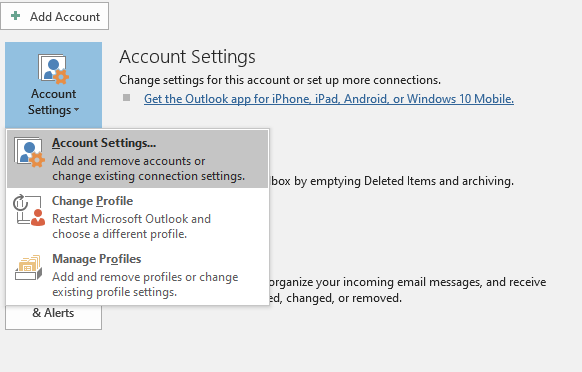Click the Account Settings heading text
This screenshot has height=372, width=582.
(187, 57)
